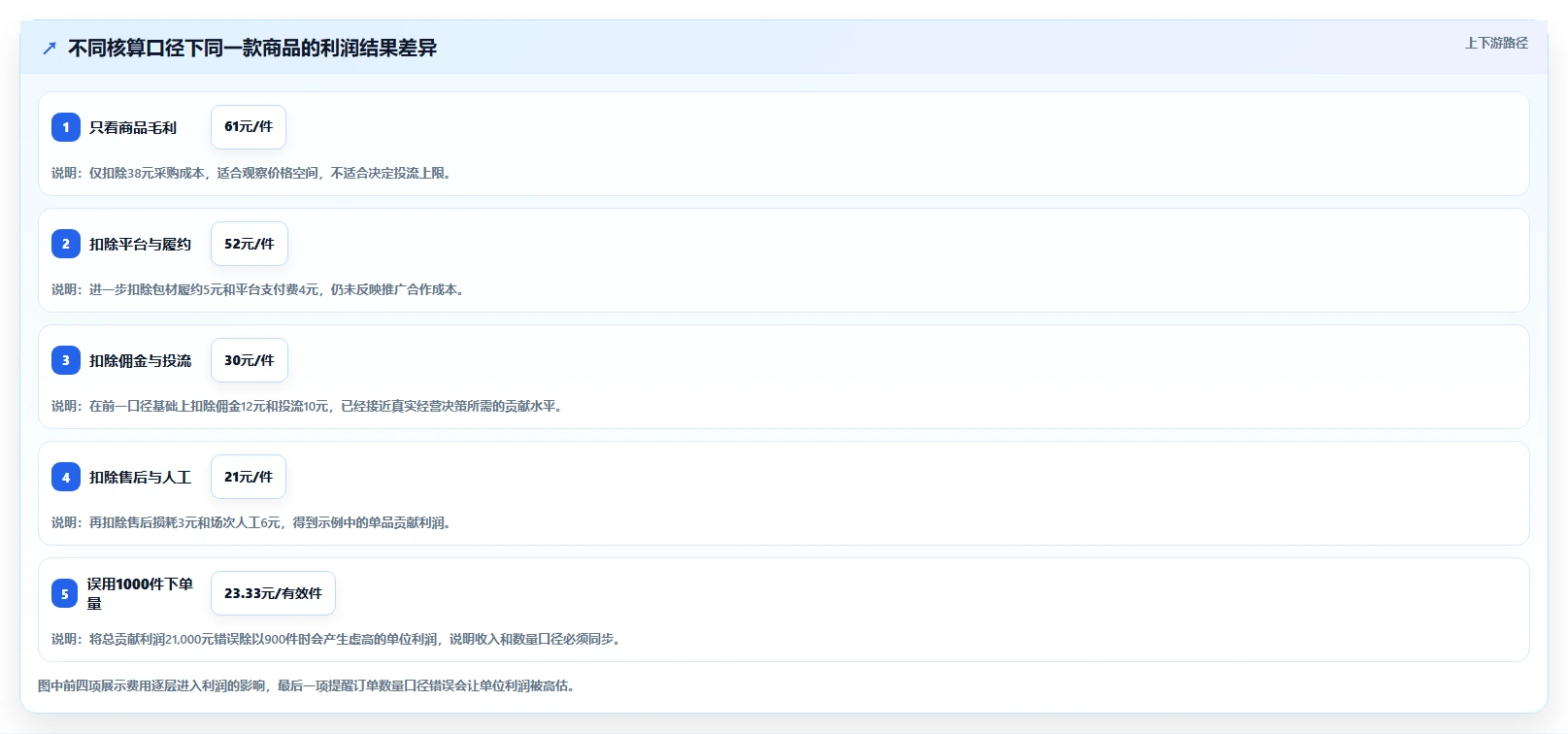Click step number 3 badge
The width and height of the screenshot is (1568, 734).
(x=66, y=360)
